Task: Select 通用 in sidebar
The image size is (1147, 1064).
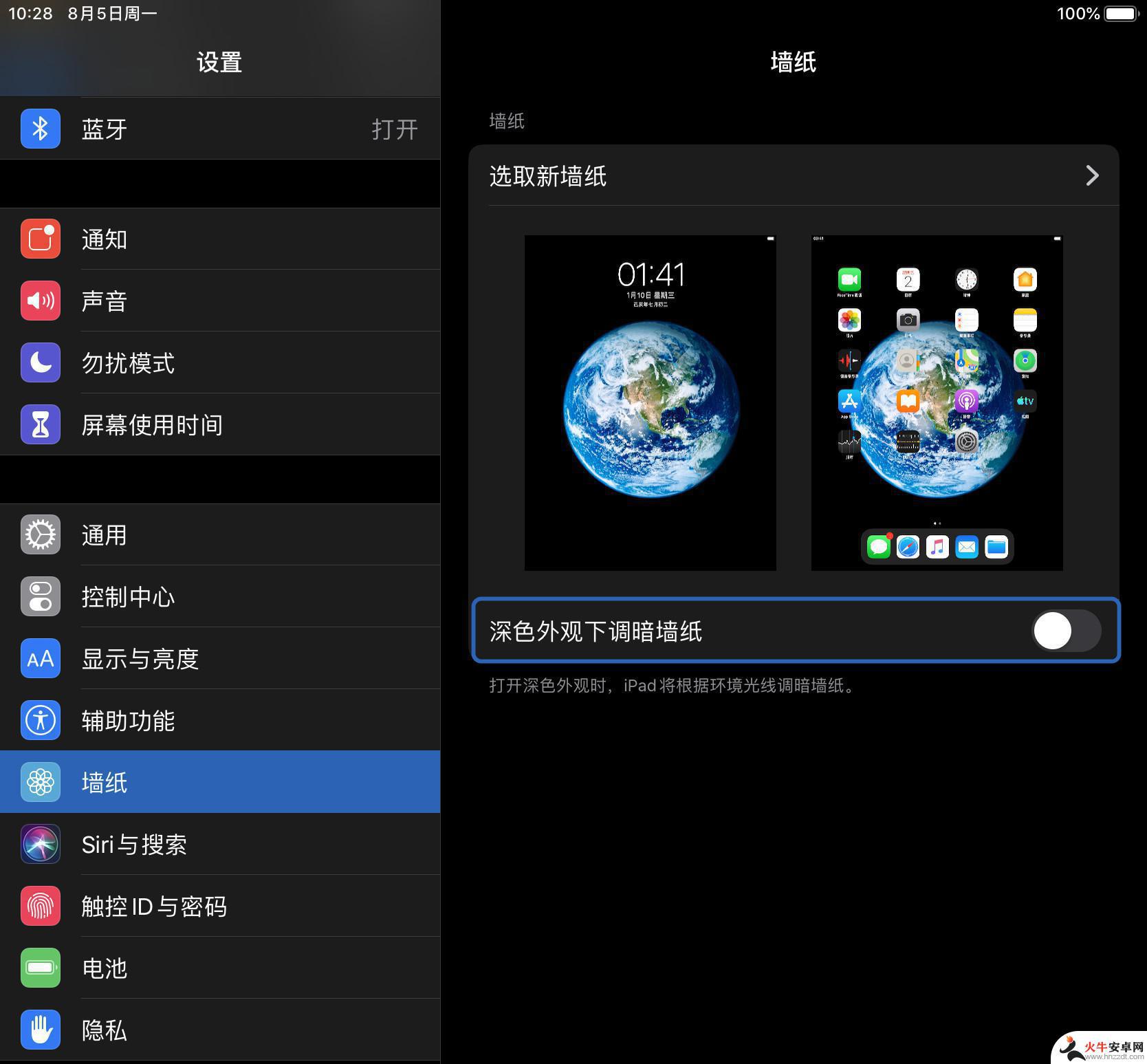Action: click(x=220, y=534)
